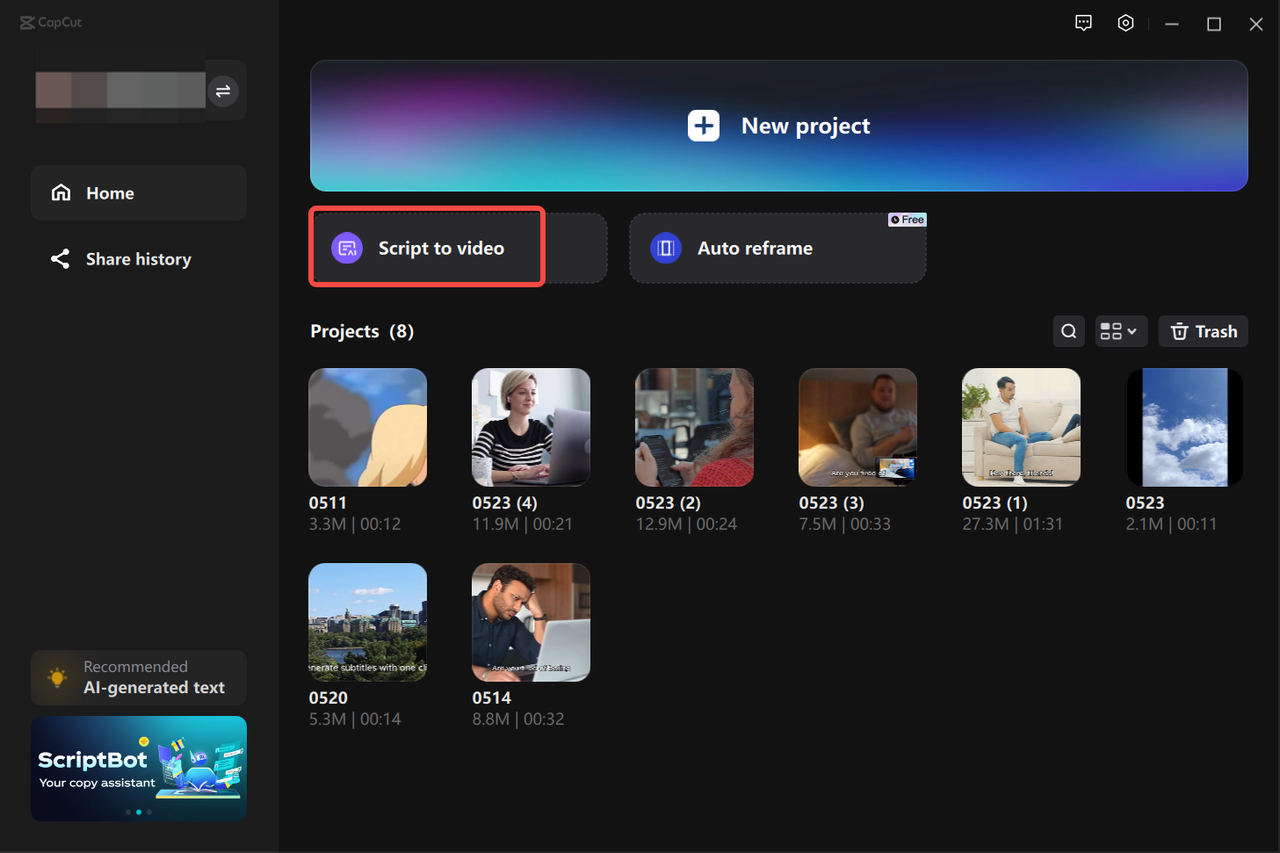1280x853 pixels.
Task: Click the "2.1M | 00:11" project info
Action: pyautogui.click(x=1172, y=524)
